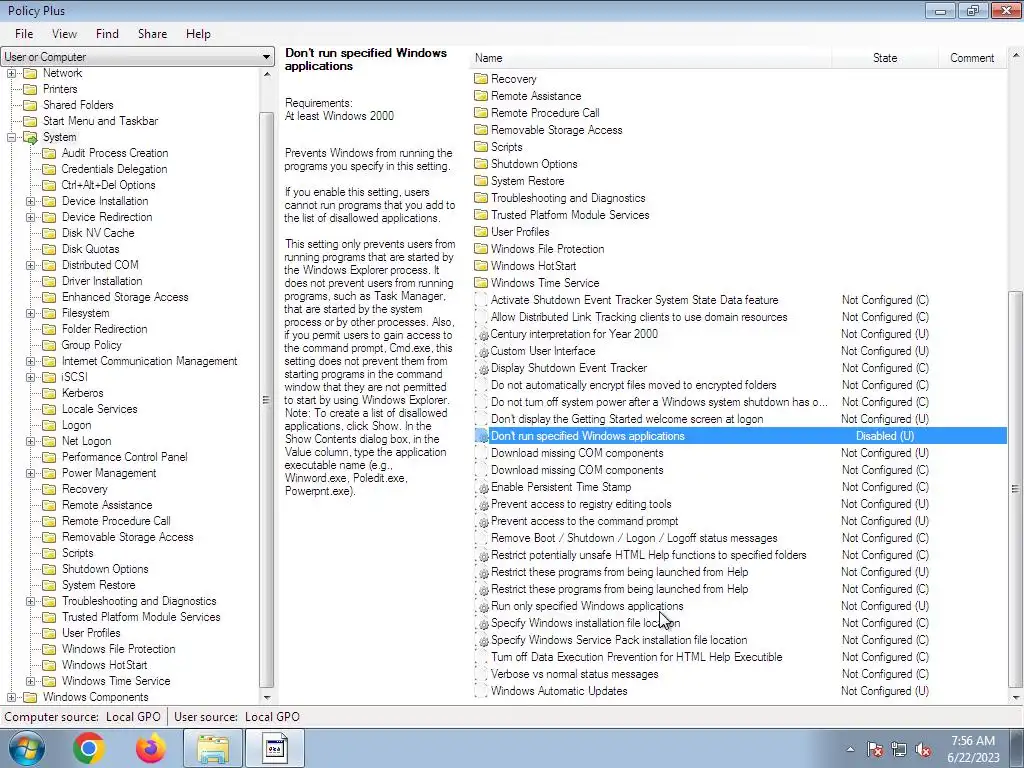Click gear icon of Century interpretation policy
Image resolution: width=1024 pixels, height=768 pixels.
tap(483, 334)
